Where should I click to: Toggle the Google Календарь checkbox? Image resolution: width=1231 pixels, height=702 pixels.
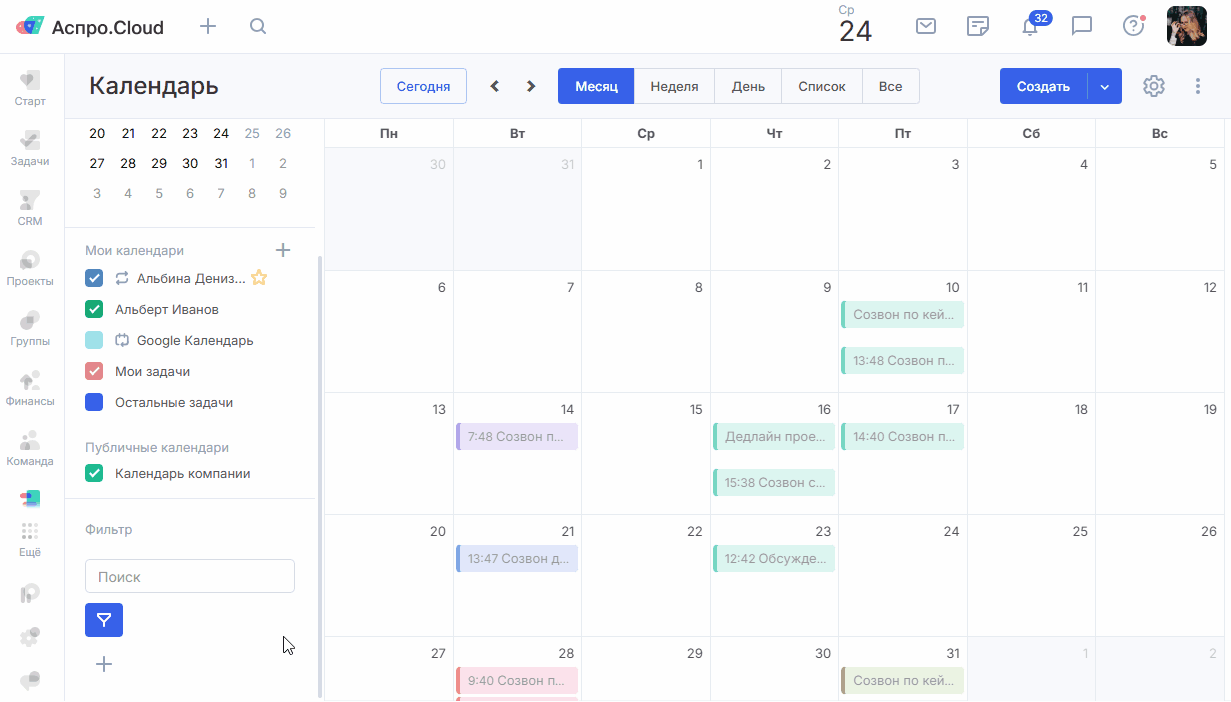(x=94, y=340)
